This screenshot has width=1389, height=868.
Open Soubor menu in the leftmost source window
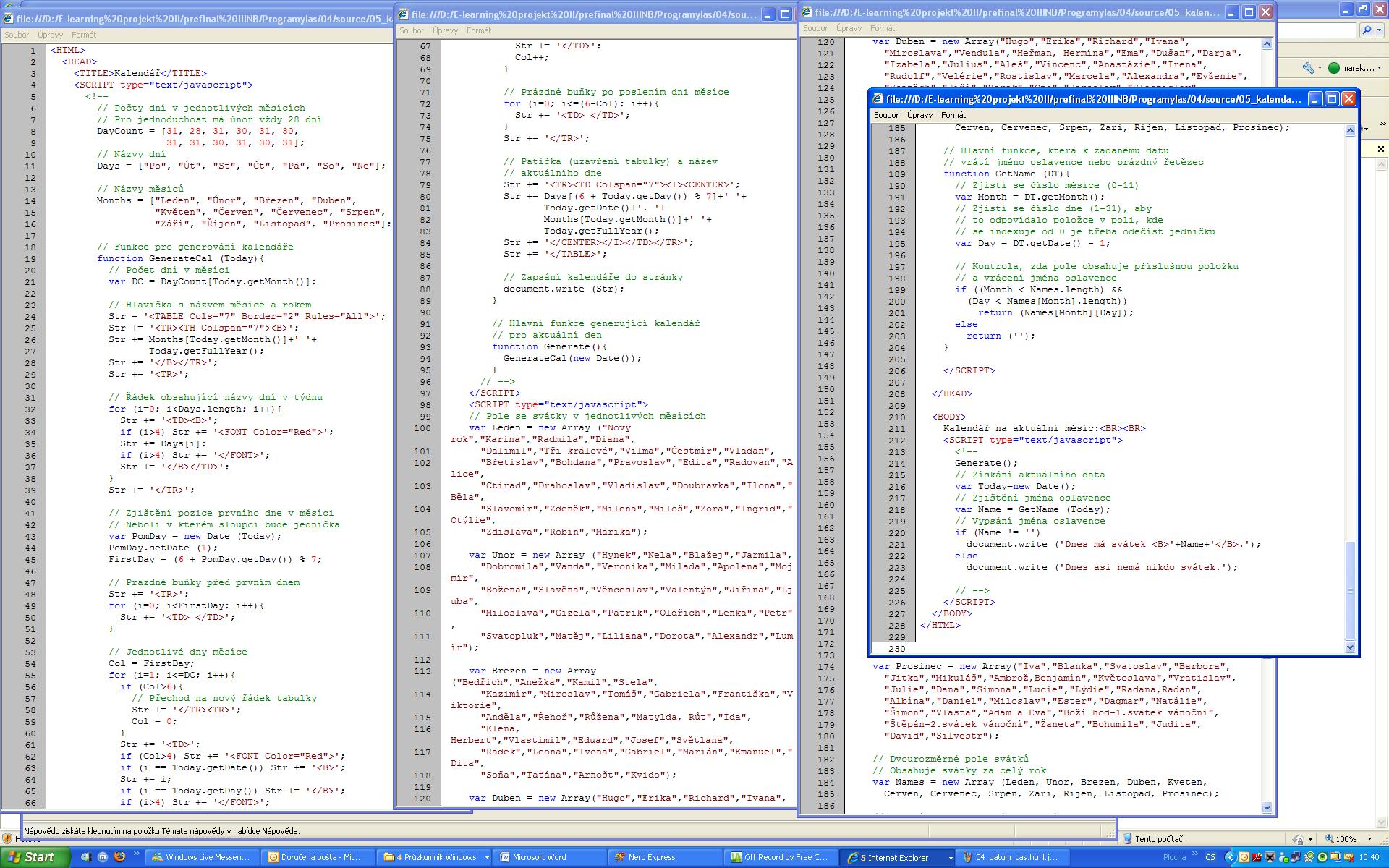click(17, 35)
